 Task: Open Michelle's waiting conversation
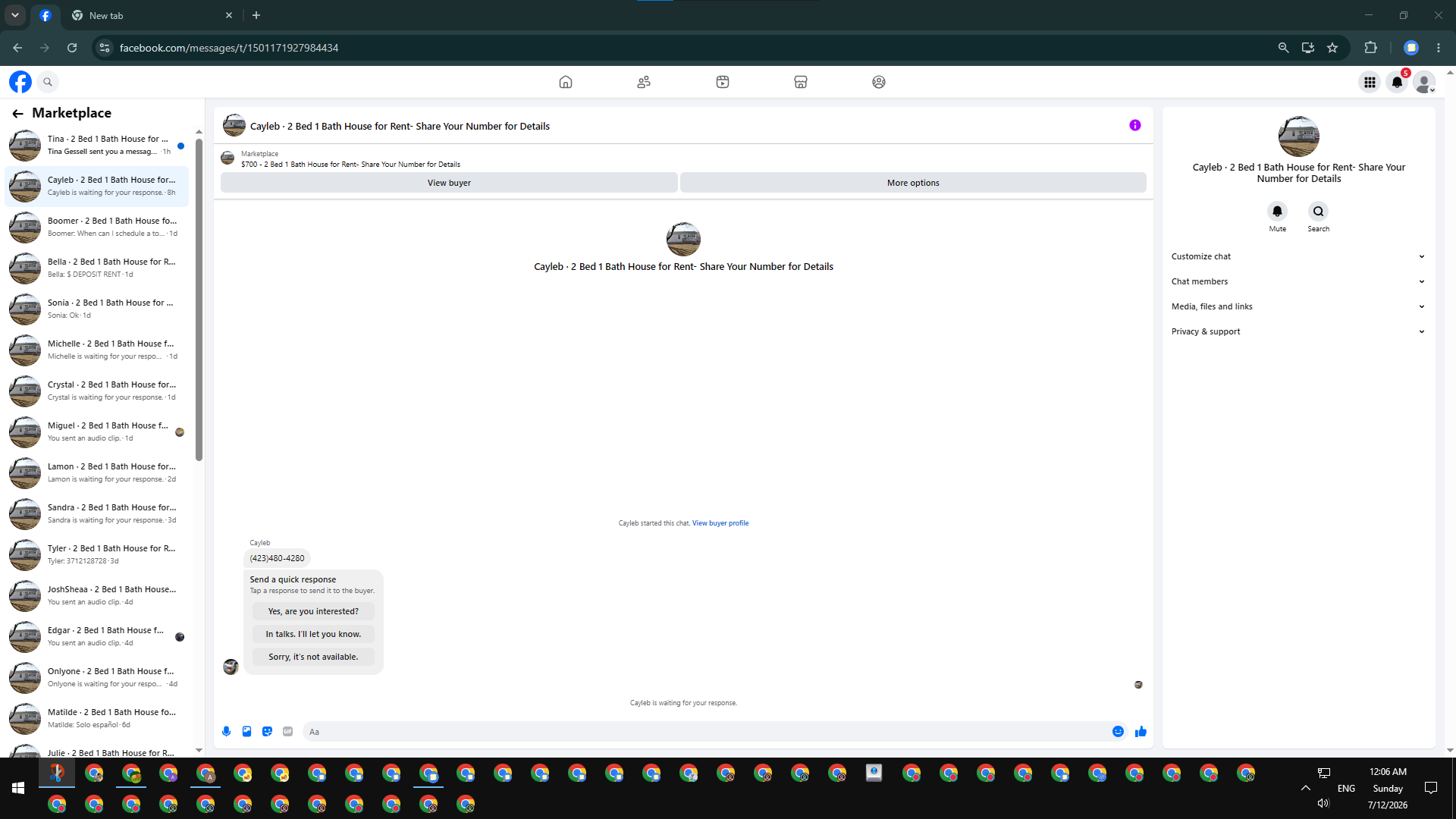(x=97, y=350)
